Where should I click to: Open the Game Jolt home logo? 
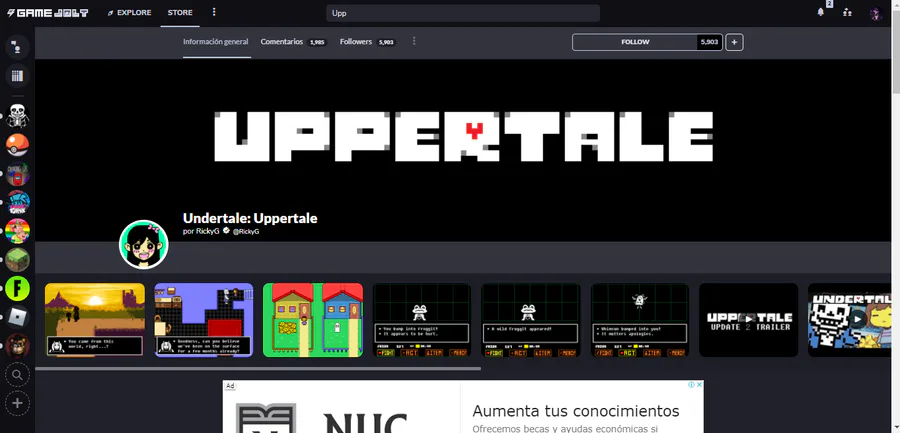(x=48, y=13)
